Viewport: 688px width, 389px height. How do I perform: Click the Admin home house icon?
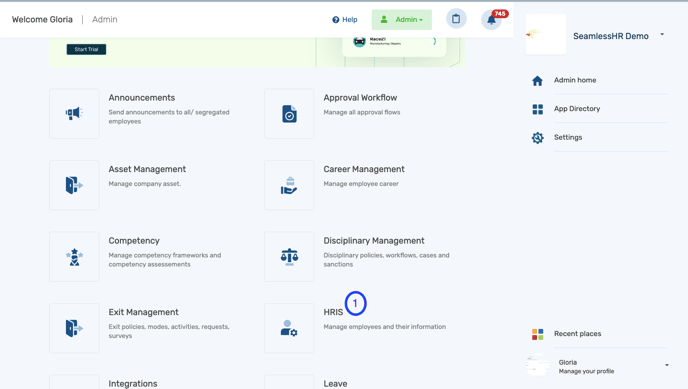pyautogui.click(x=538, y=81)
